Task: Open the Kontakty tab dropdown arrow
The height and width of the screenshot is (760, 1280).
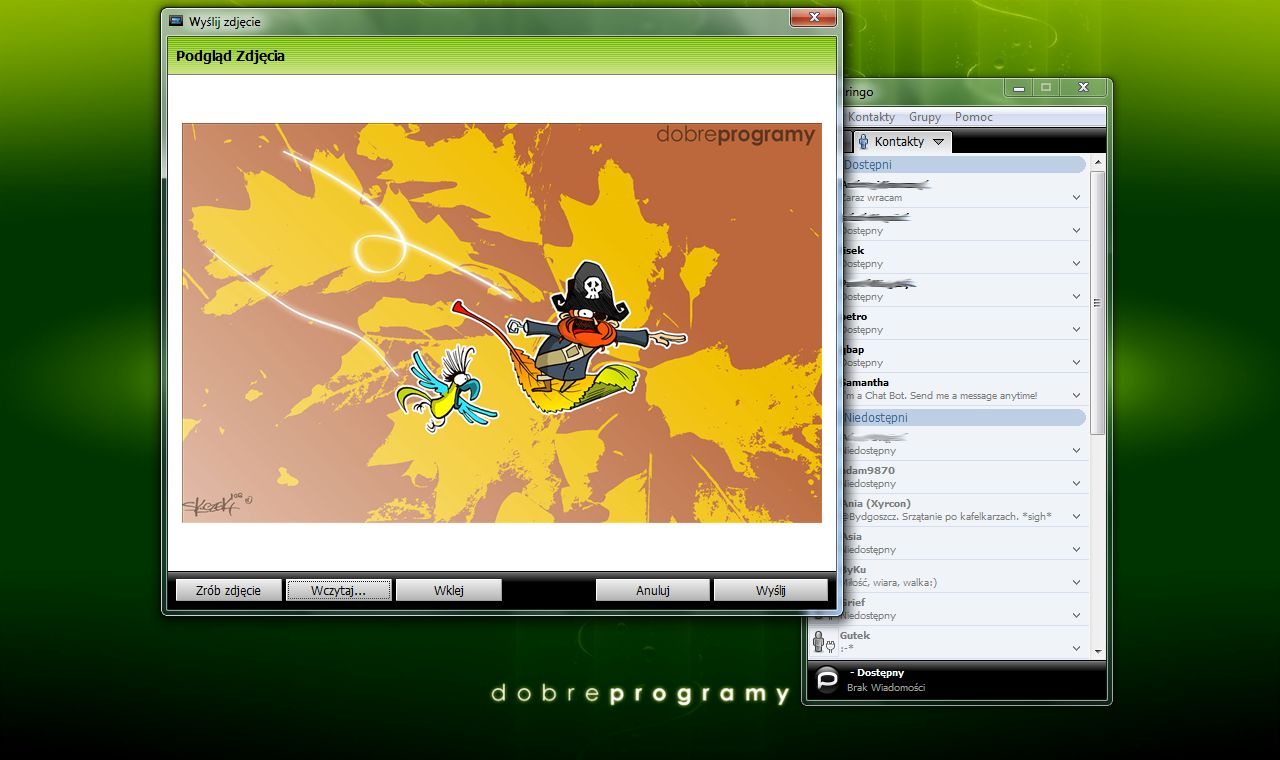Action: tap(938, 142)
